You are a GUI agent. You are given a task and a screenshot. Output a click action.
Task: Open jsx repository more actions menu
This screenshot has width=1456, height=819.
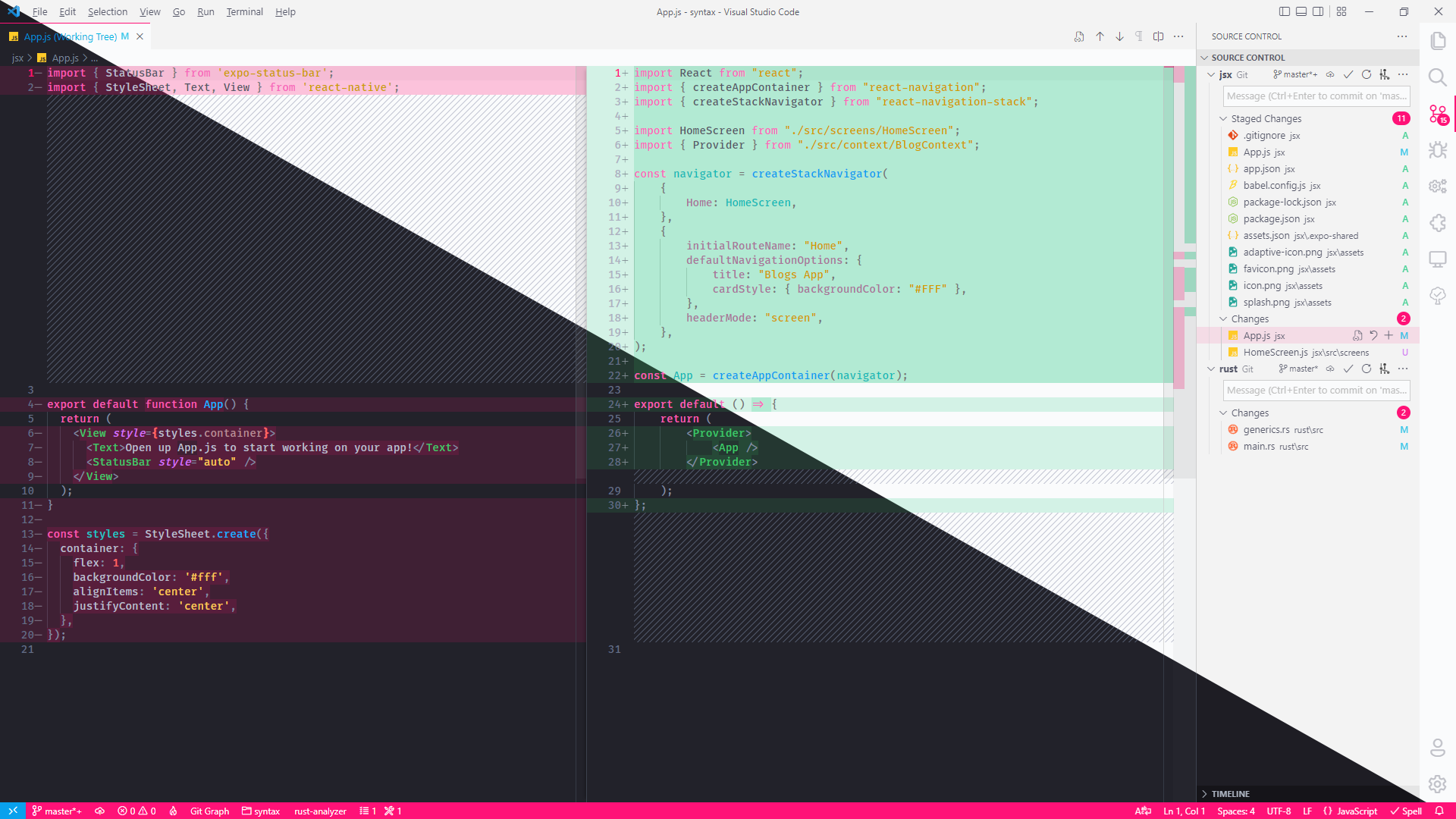[x=1403, y=74]
